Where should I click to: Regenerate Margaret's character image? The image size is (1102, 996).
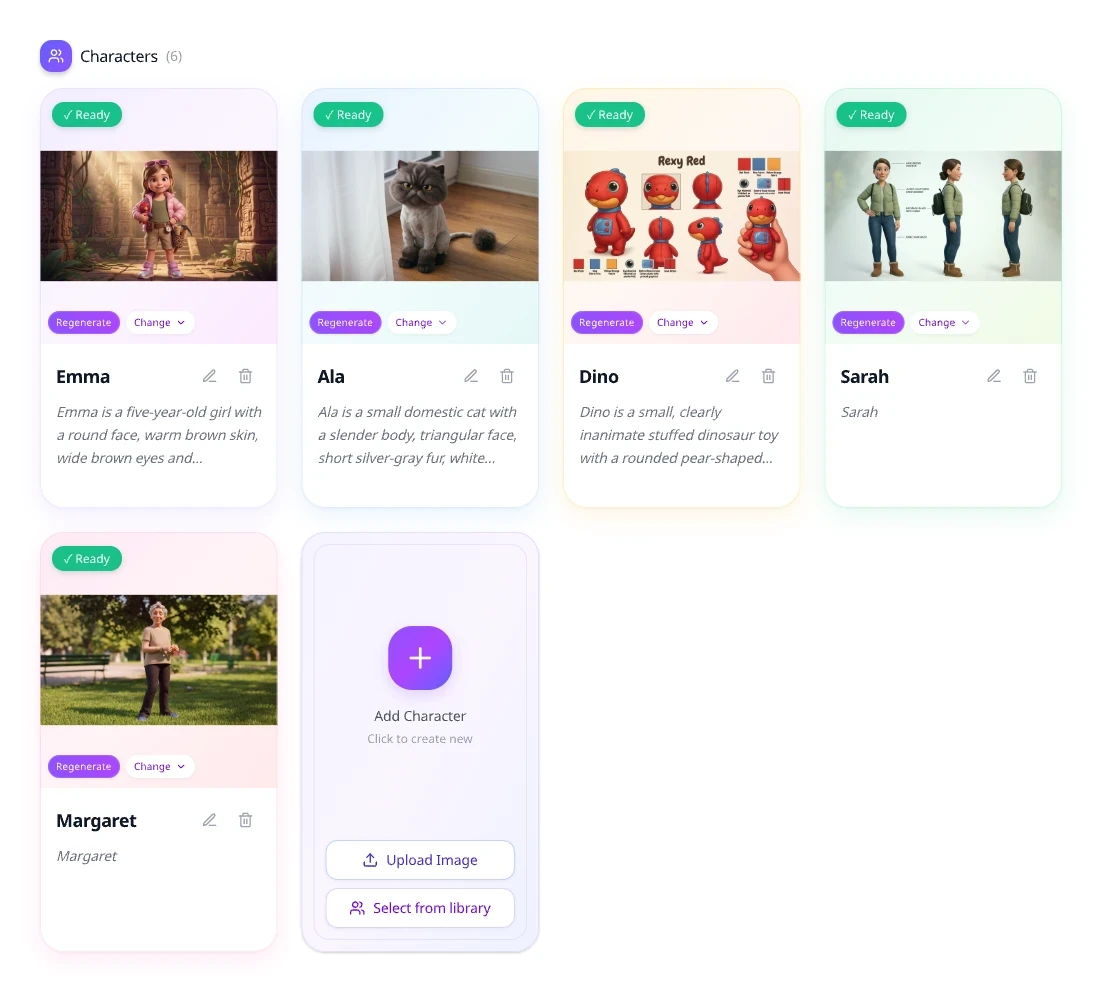click(x=84, y=766)
